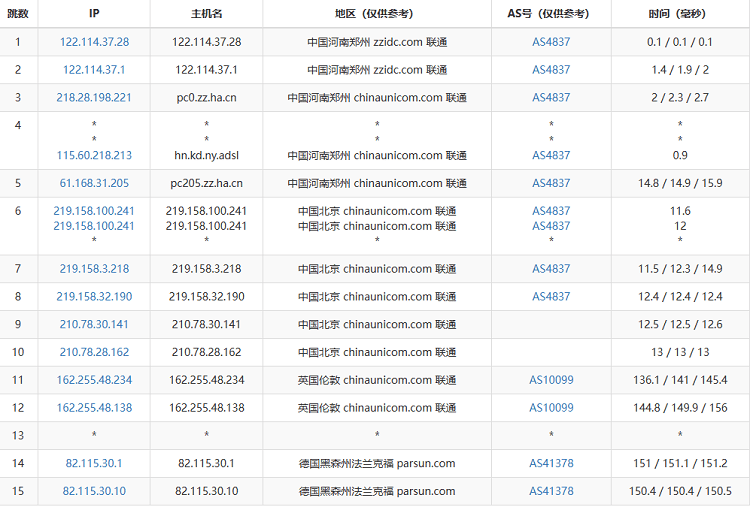Open the AS4837 link in hop 7 row
The width and height of the screenshot is (750, 507).
click(551, 269)
